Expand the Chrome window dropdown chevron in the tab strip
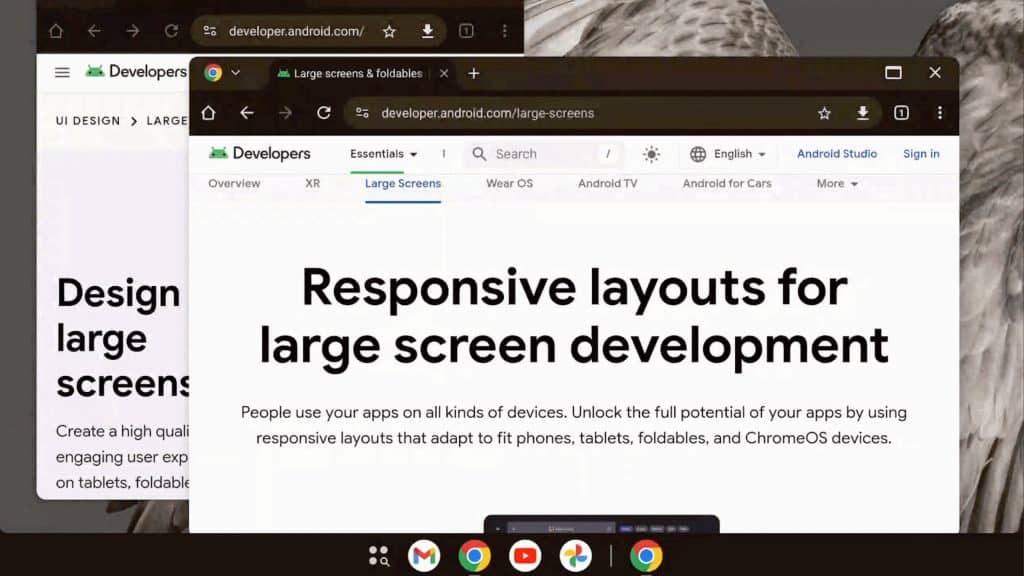This screenshot has width=1024, height=576. [236, 72]
